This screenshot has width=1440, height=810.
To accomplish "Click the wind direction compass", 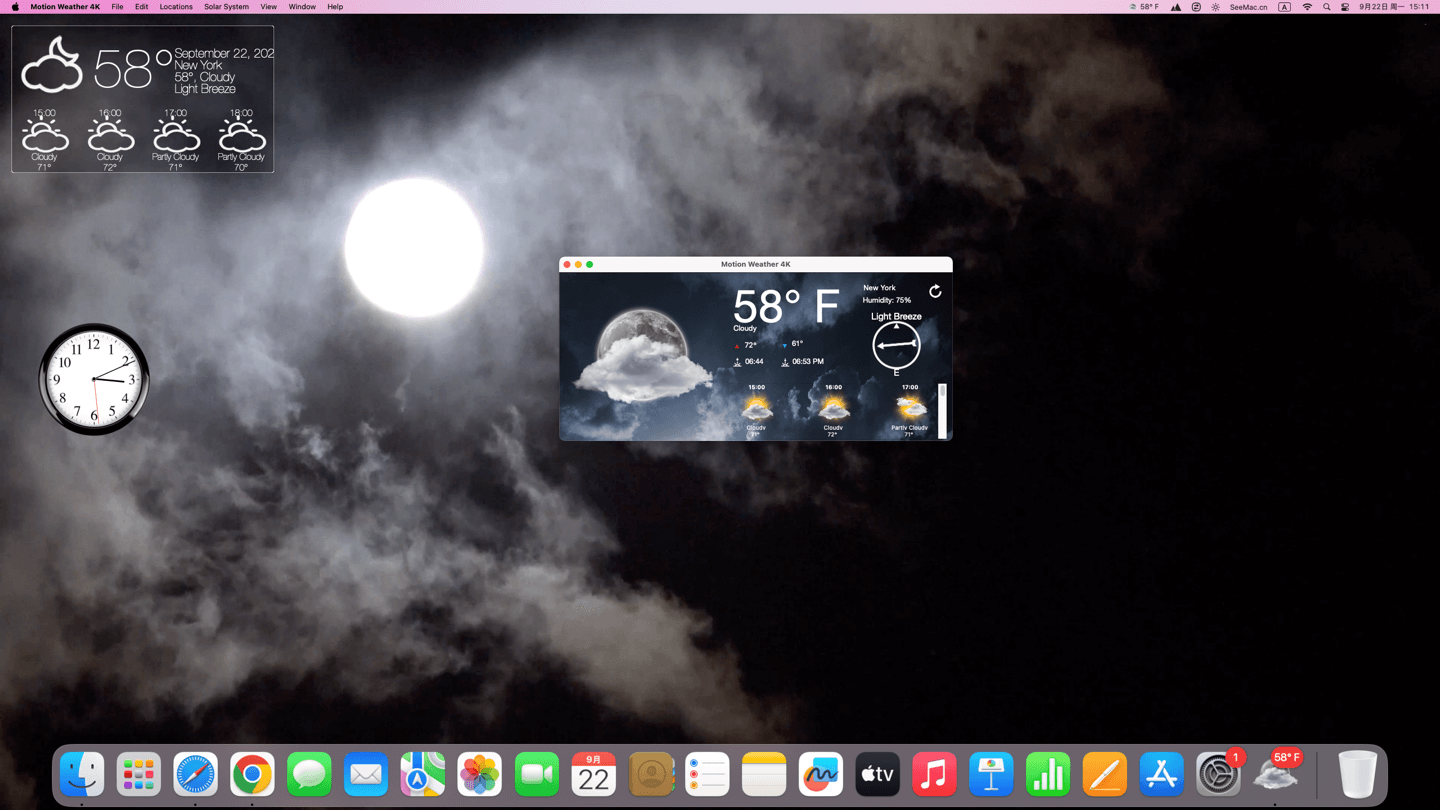I will click(896, 345).
